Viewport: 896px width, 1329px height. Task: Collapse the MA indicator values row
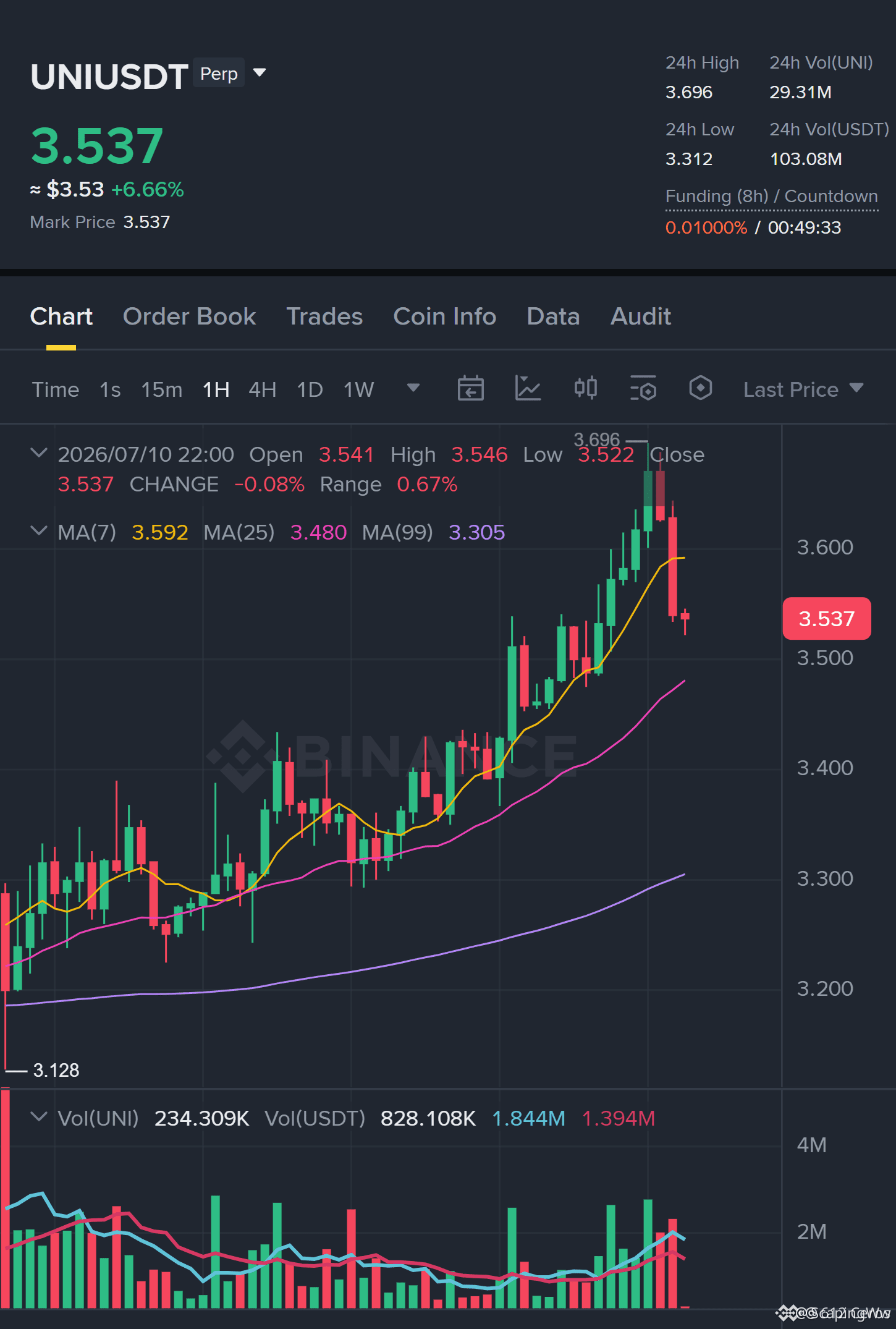[39, 531]
